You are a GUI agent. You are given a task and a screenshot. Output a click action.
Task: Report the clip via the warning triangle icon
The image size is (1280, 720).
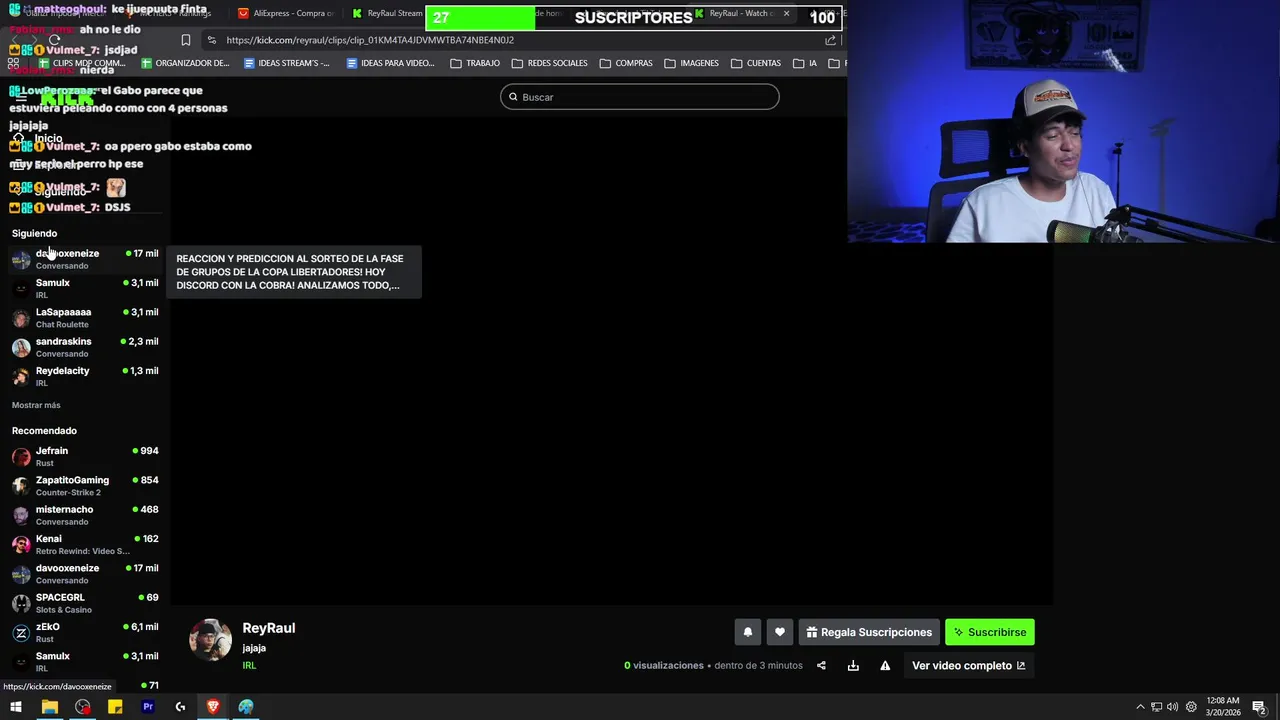(x=885, y=666)
